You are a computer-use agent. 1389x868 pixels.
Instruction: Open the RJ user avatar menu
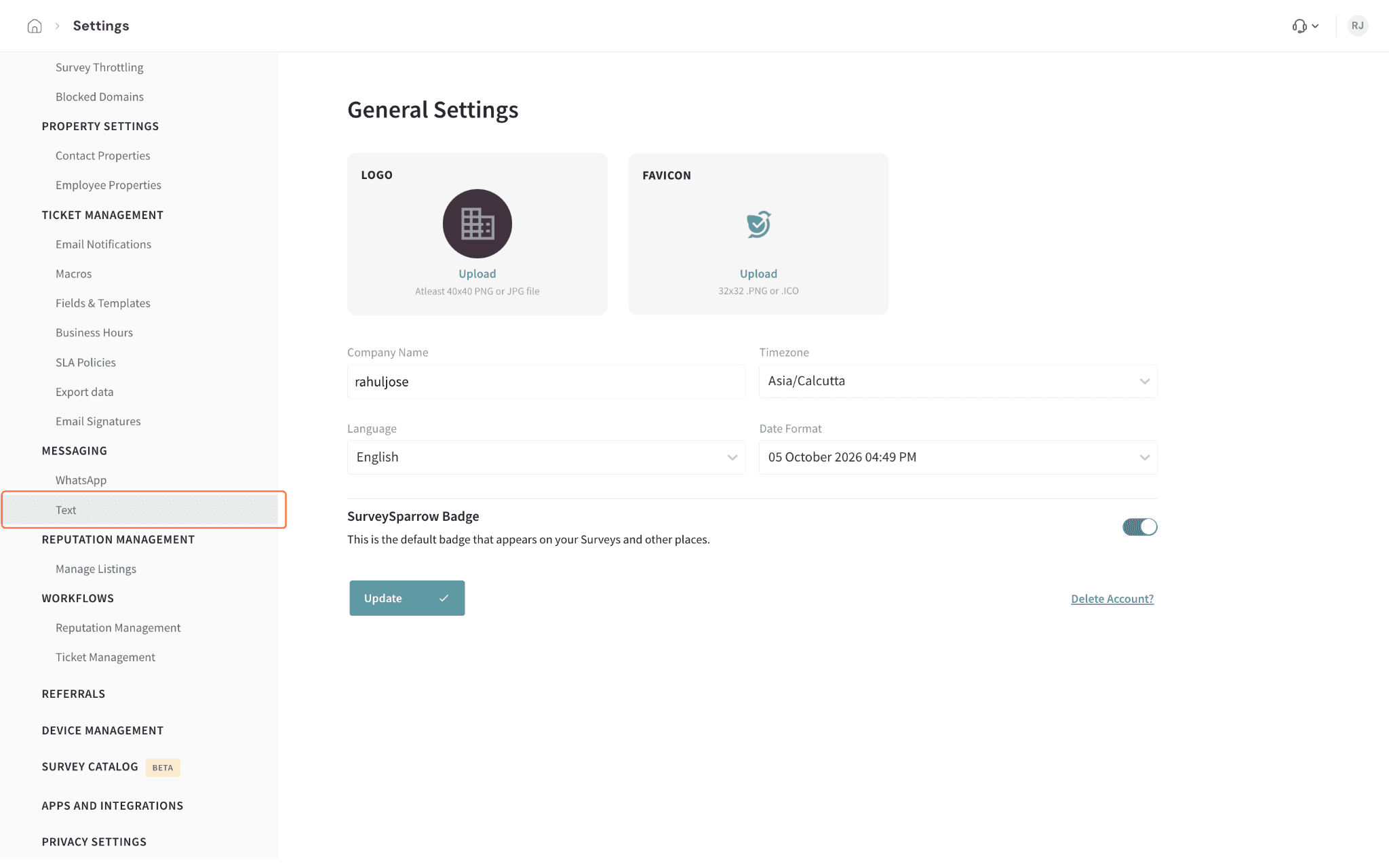pos(1357,26)
